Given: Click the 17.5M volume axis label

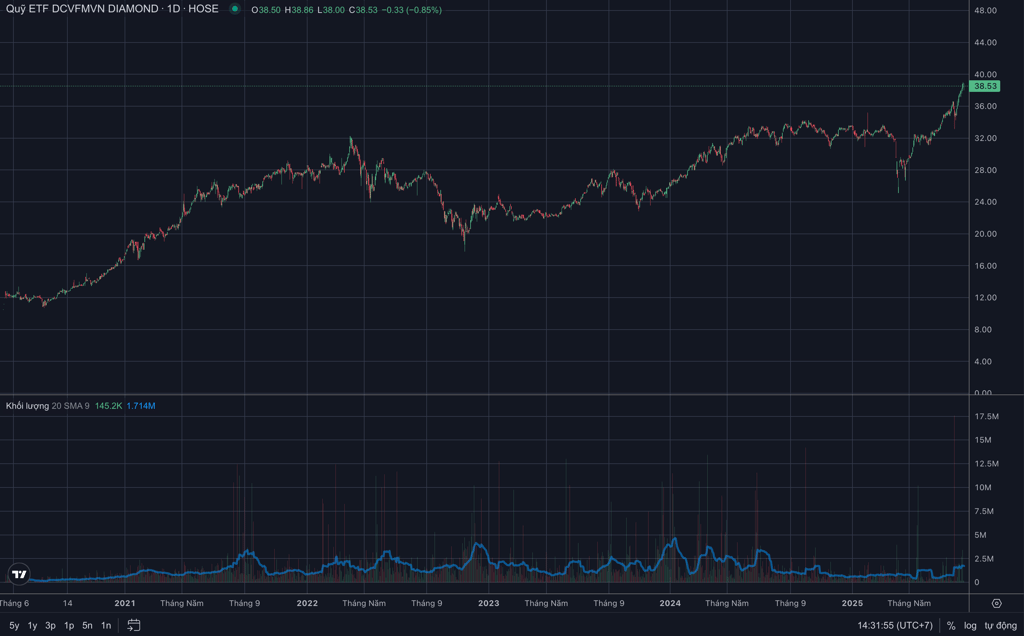Looking at the screenshot, I should click(x=986, y=417).
